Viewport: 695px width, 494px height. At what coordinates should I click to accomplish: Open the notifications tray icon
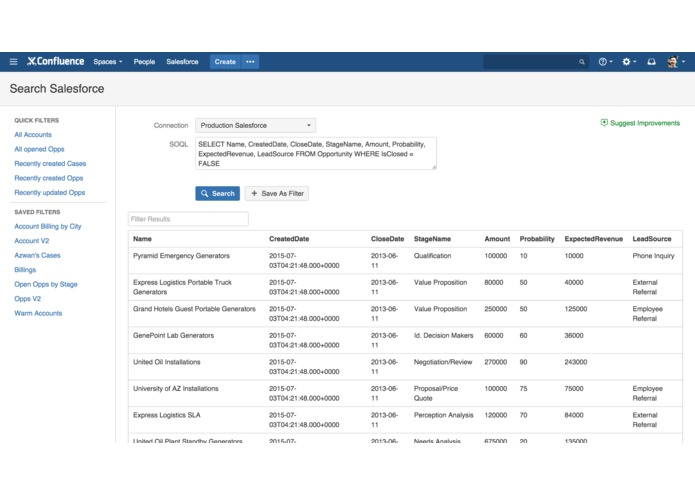[x=651, y=62]
